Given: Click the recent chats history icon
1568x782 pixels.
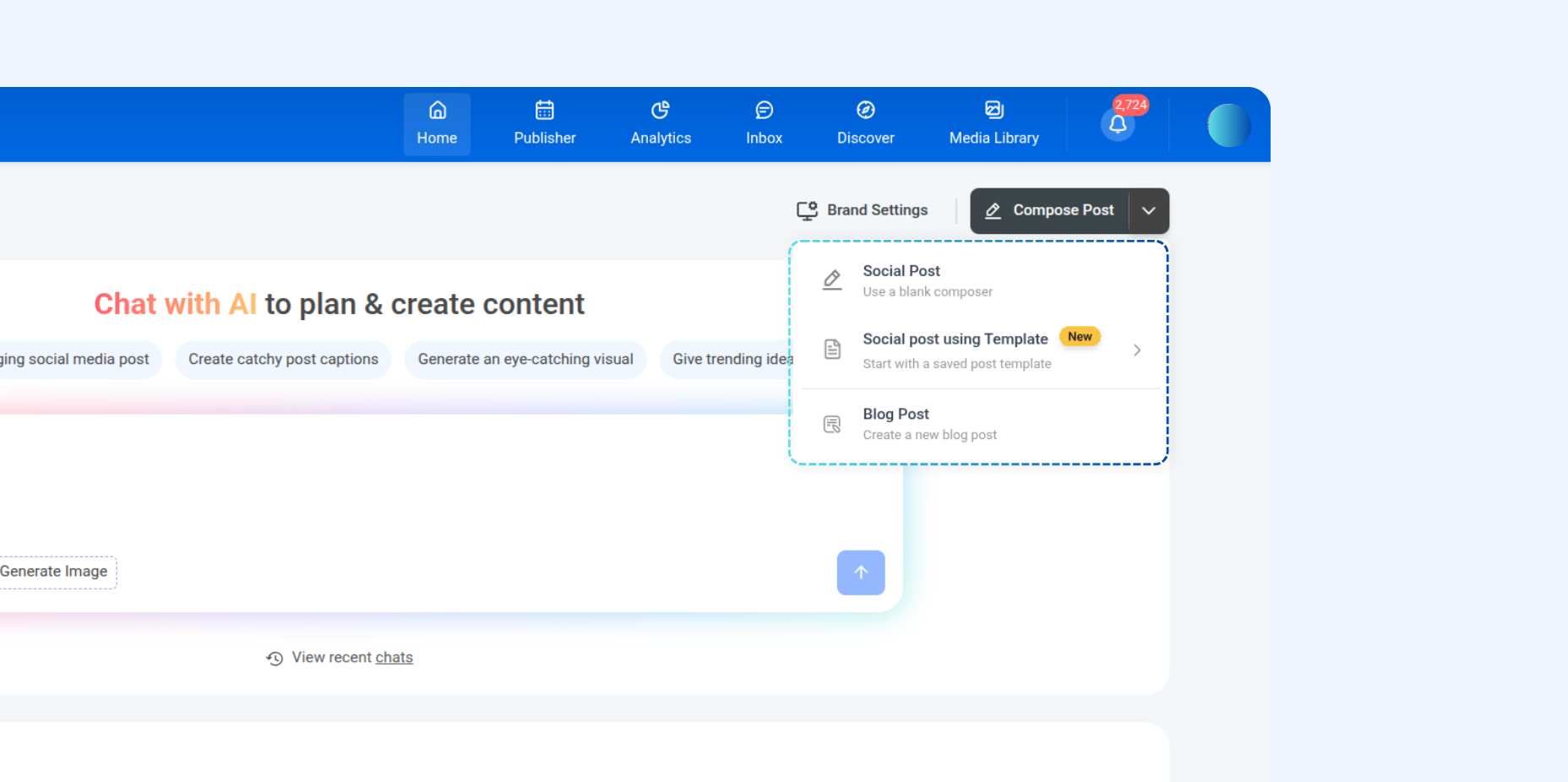Looking at the screenshot, I should [x=275, y=658].
